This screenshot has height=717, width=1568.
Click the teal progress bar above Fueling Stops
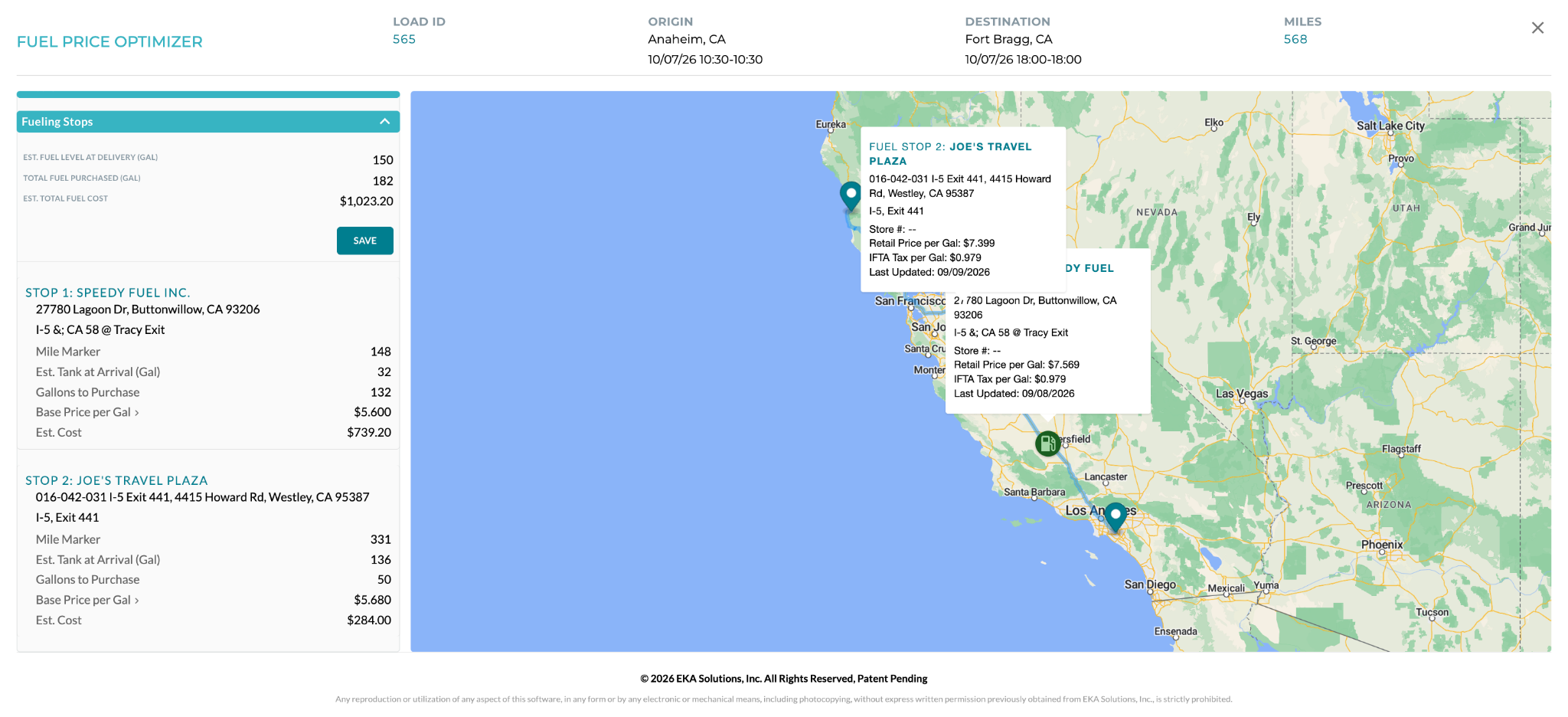208,95
